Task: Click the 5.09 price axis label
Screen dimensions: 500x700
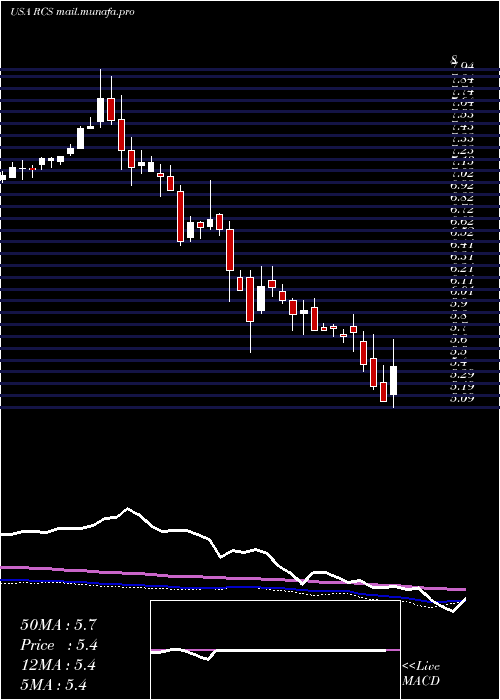Action: (462, 399)
